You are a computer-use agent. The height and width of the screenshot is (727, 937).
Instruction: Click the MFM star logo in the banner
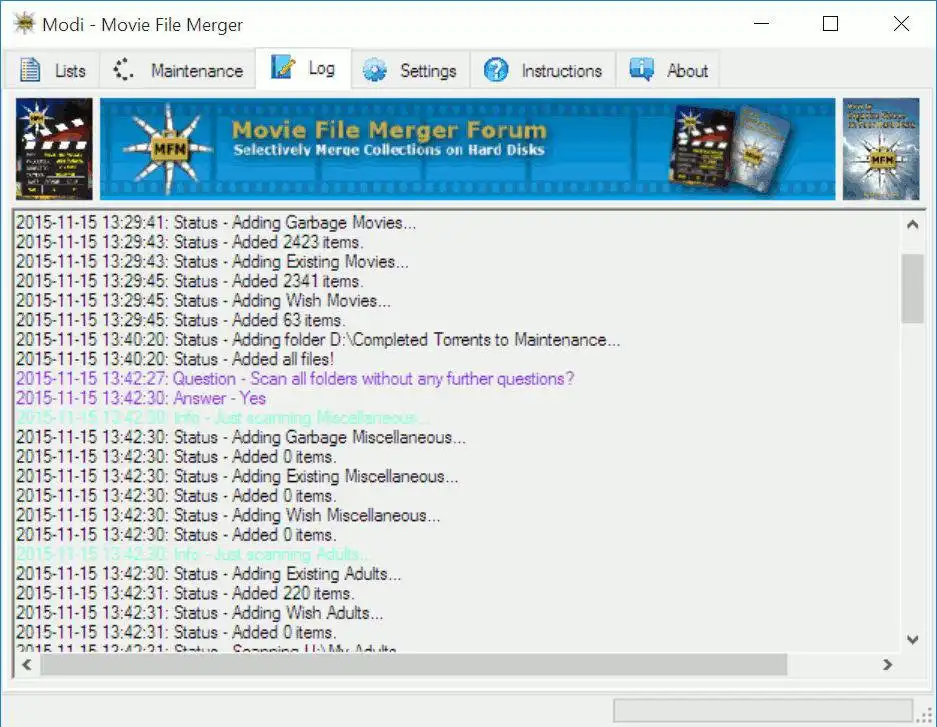coord(169,149)
